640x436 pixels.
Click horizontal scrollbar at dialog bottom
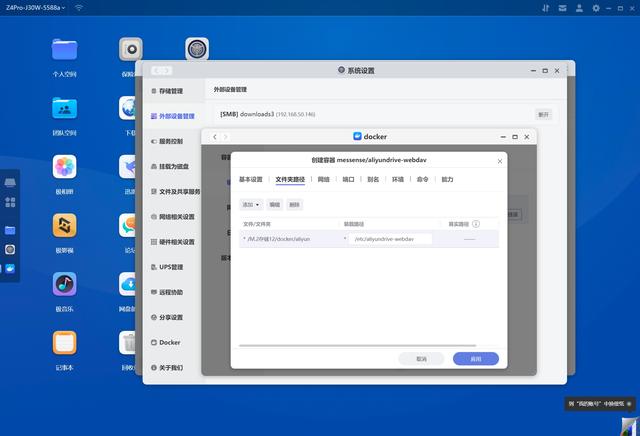point(358,345)
